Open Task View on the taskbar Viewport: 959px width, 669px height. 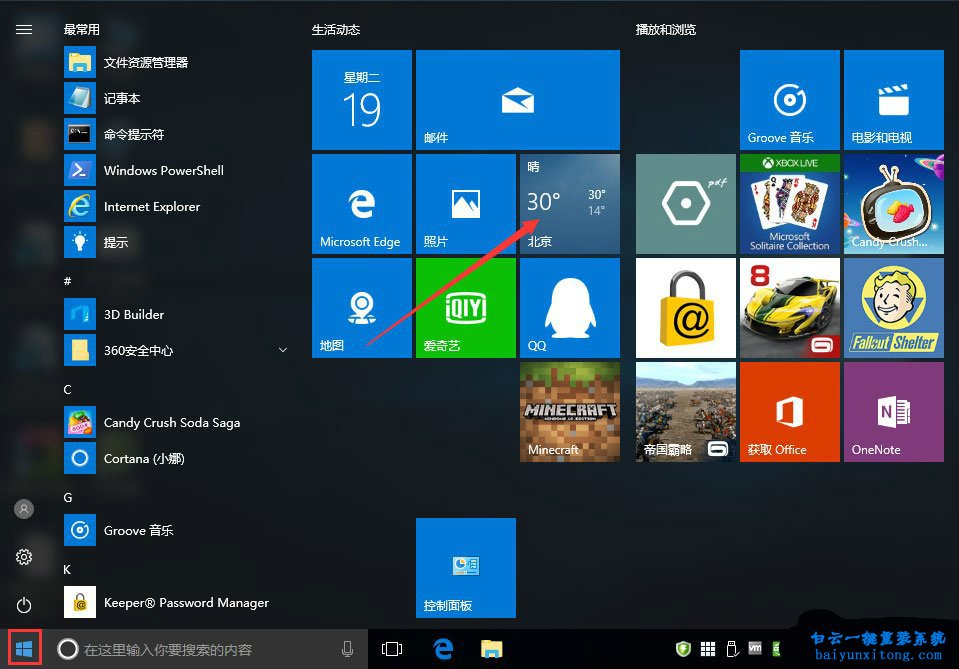tap(393, 648)
